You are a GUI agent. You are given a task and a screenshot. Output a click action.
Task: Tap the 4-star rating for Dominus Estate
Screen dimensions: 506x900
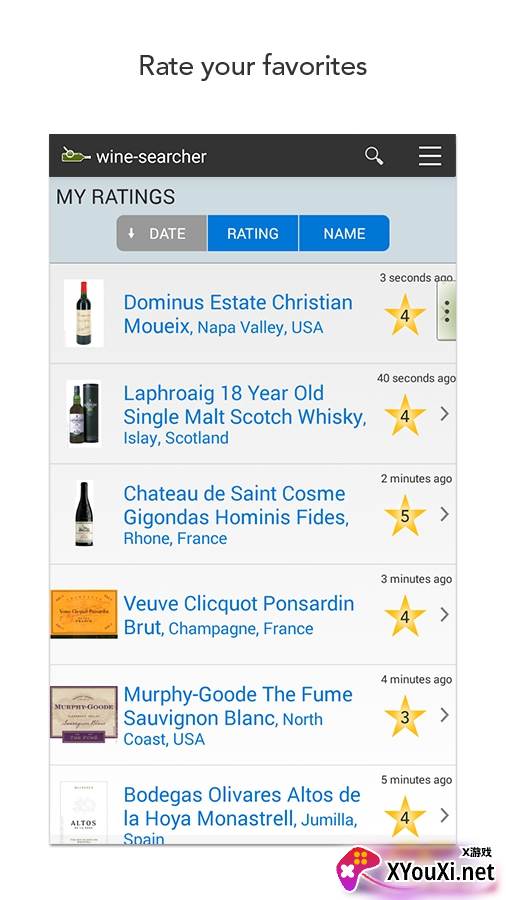405,315
